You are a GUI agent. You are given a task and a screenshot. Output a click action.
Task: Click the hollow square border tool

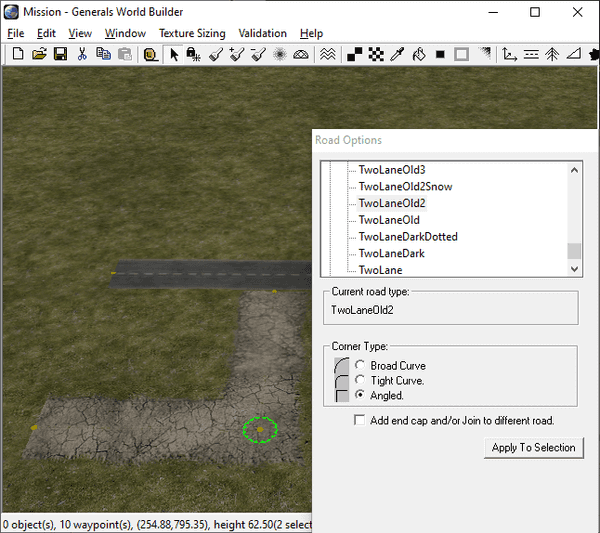tap(461, 54)
